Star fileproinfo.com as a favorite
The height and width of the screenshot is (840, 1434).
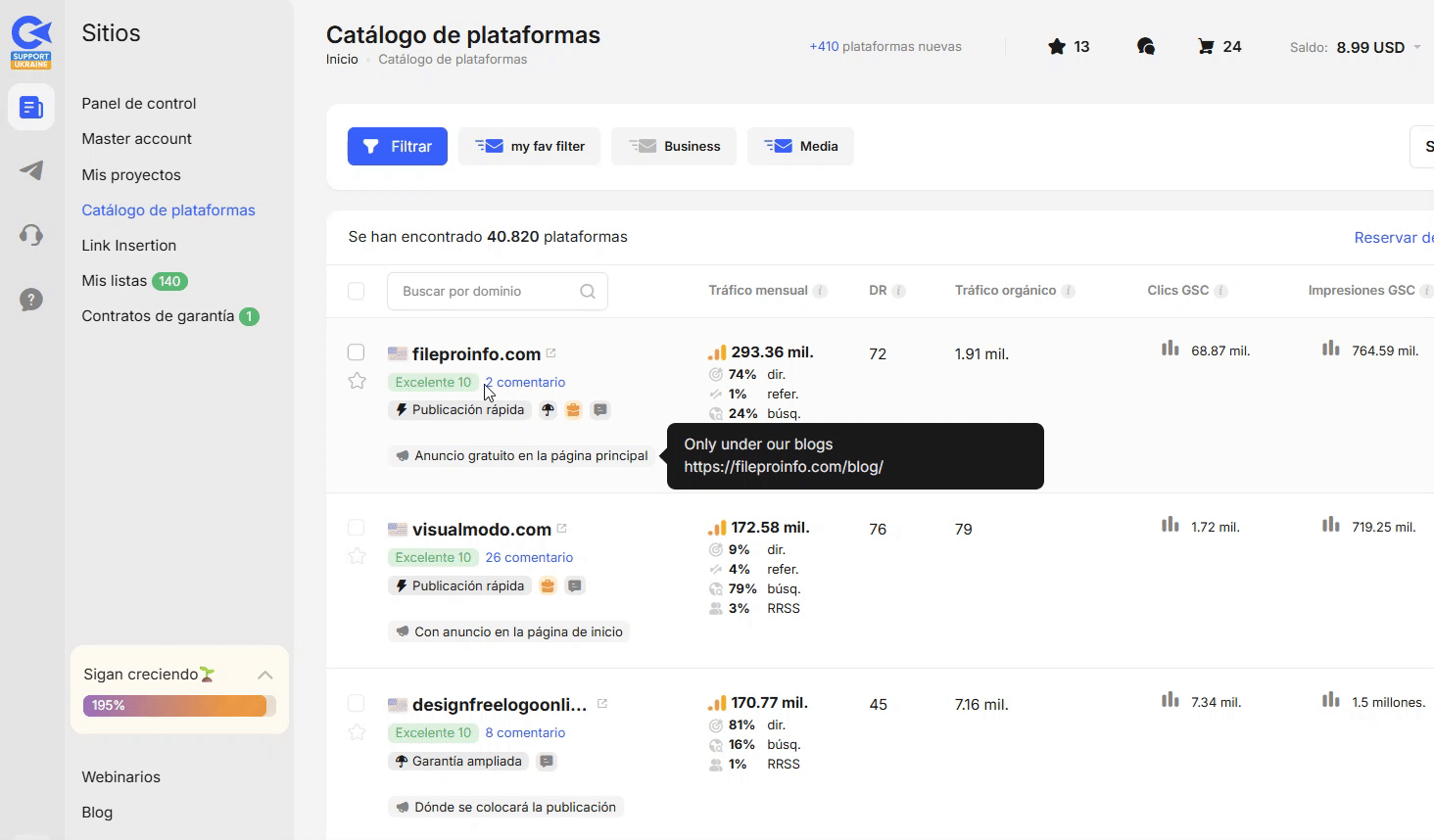point(357,381)
